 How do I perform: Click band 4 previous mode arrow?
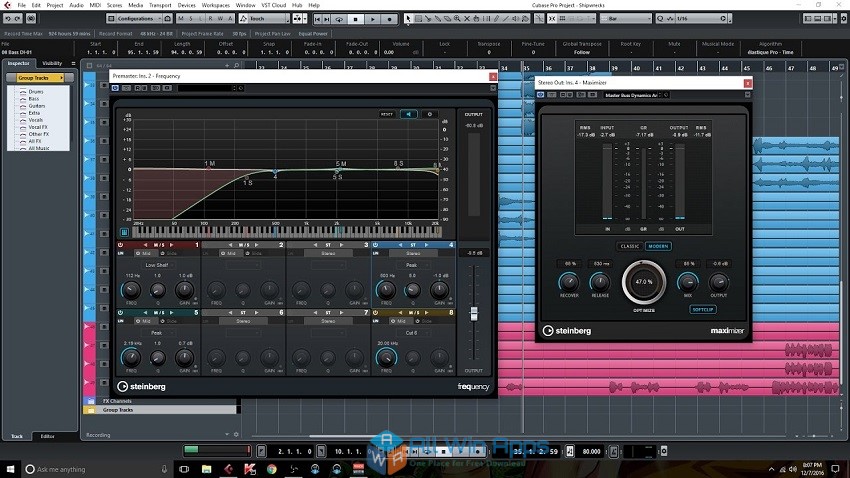[x=400, y=245]
